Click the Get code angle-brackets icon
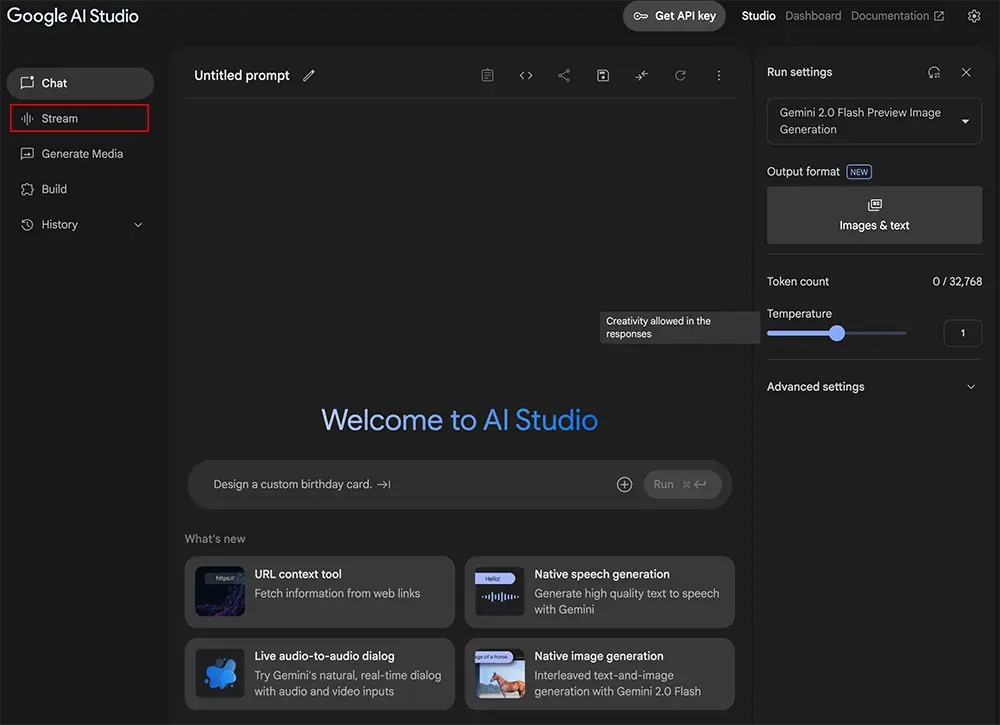Viewport: 1000px width, 725px height. [x=526, y=76]
